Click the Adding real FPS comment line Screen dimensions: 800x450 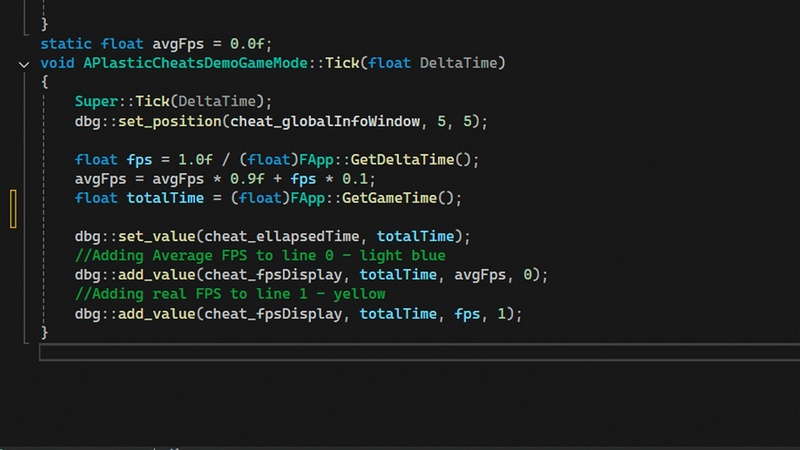(230, 294)
